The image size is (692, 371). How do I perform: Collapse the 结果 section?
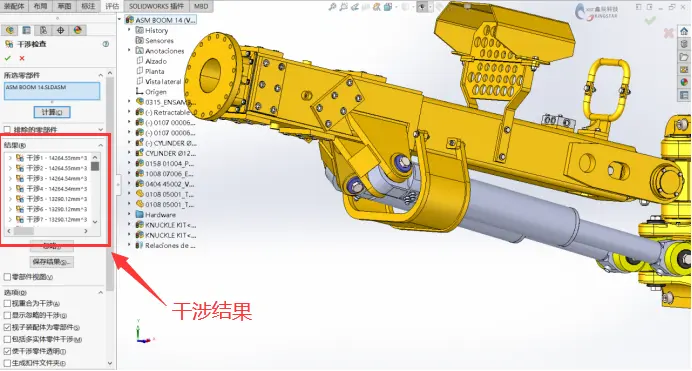101,145
